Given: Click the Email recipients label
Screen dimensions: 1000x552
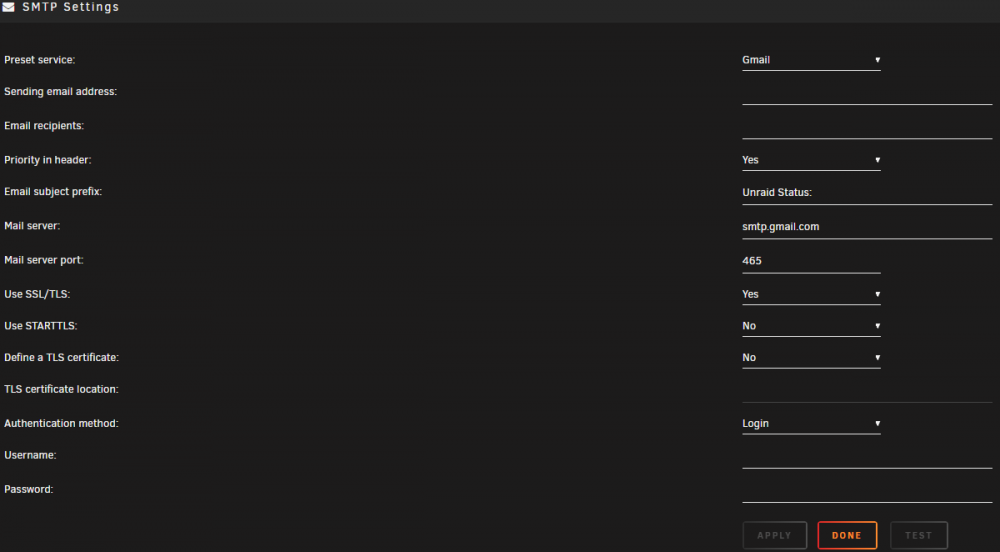Looking at the screenshot, I should point(44,126).
